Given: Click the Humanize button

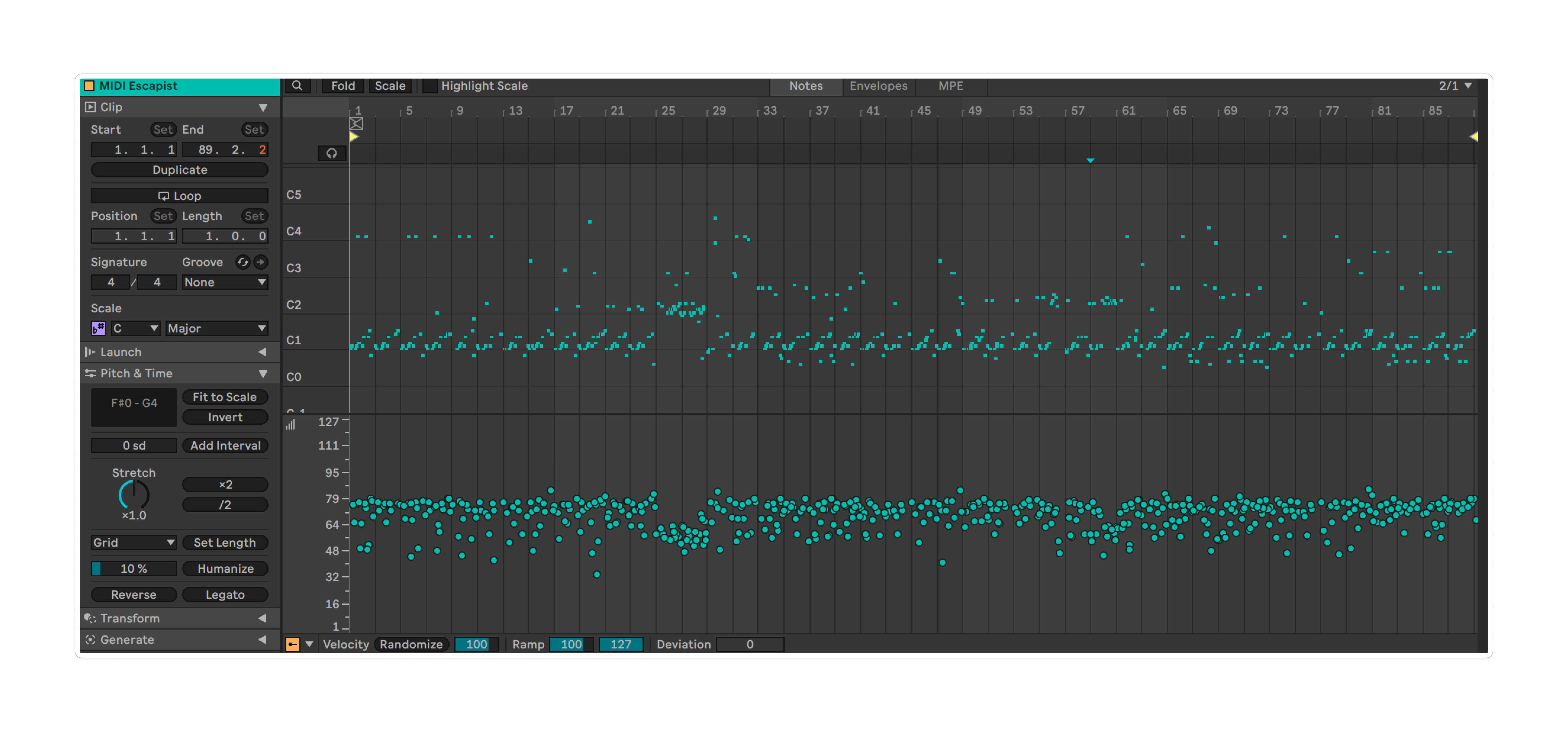Looking at the screenshot, I should click(x=225, y=569).
